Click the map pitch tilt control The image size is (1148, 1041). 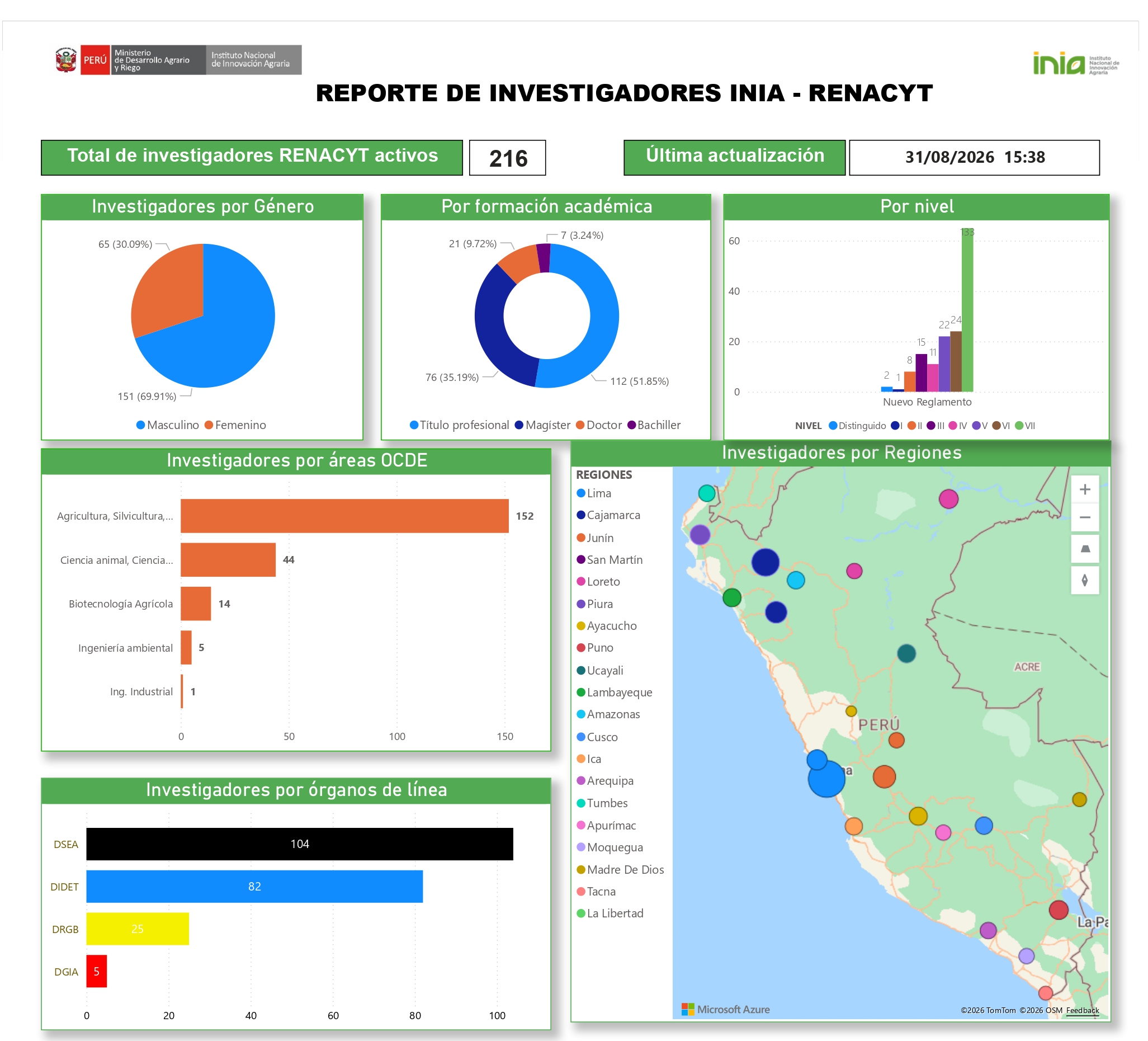1084,549
